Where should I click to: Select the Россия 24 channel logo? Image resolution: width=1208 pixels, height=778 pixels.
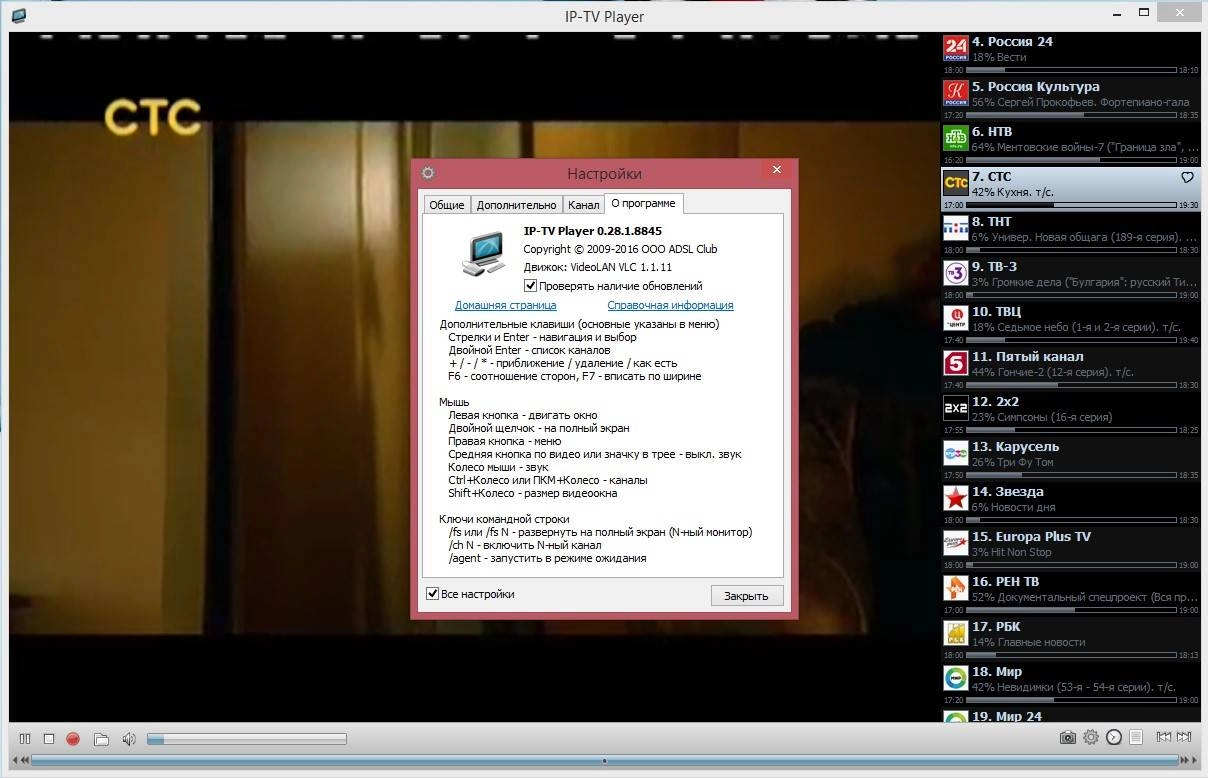[x=956, y=48]
